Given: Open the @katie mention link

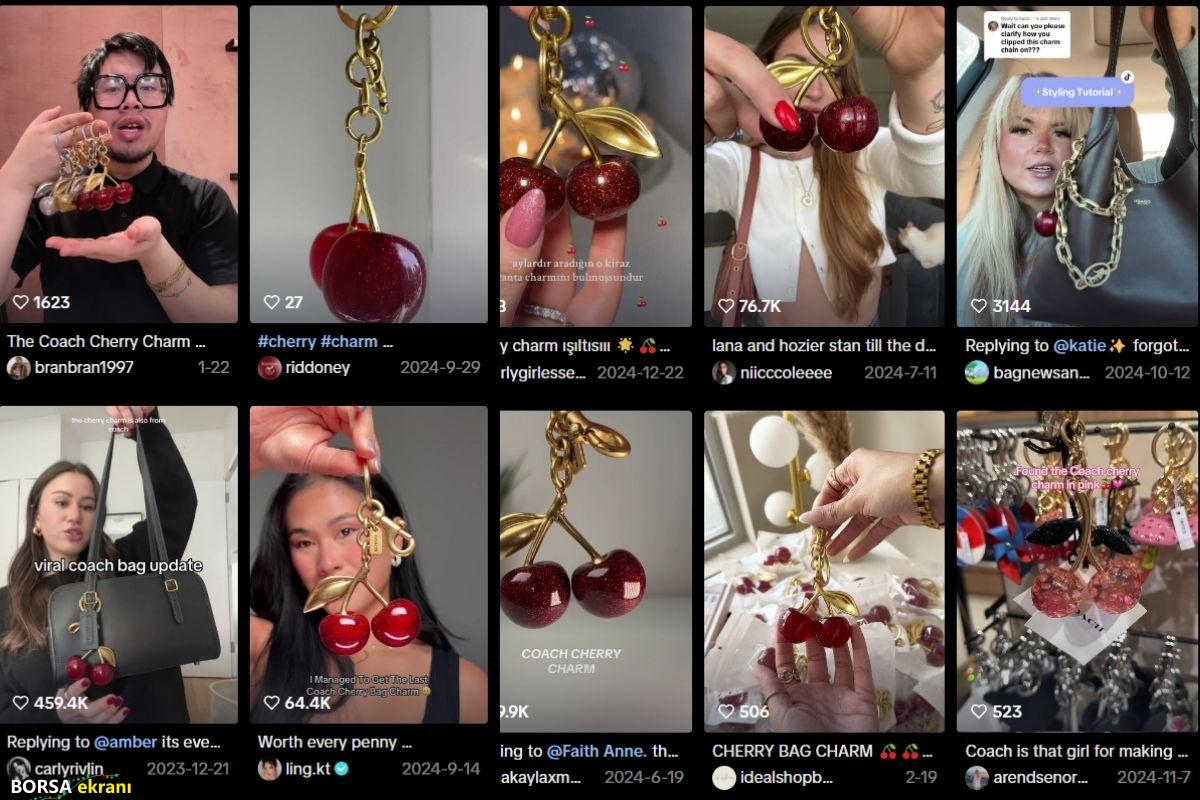Looking at the screenshot, I should 1080,345.
